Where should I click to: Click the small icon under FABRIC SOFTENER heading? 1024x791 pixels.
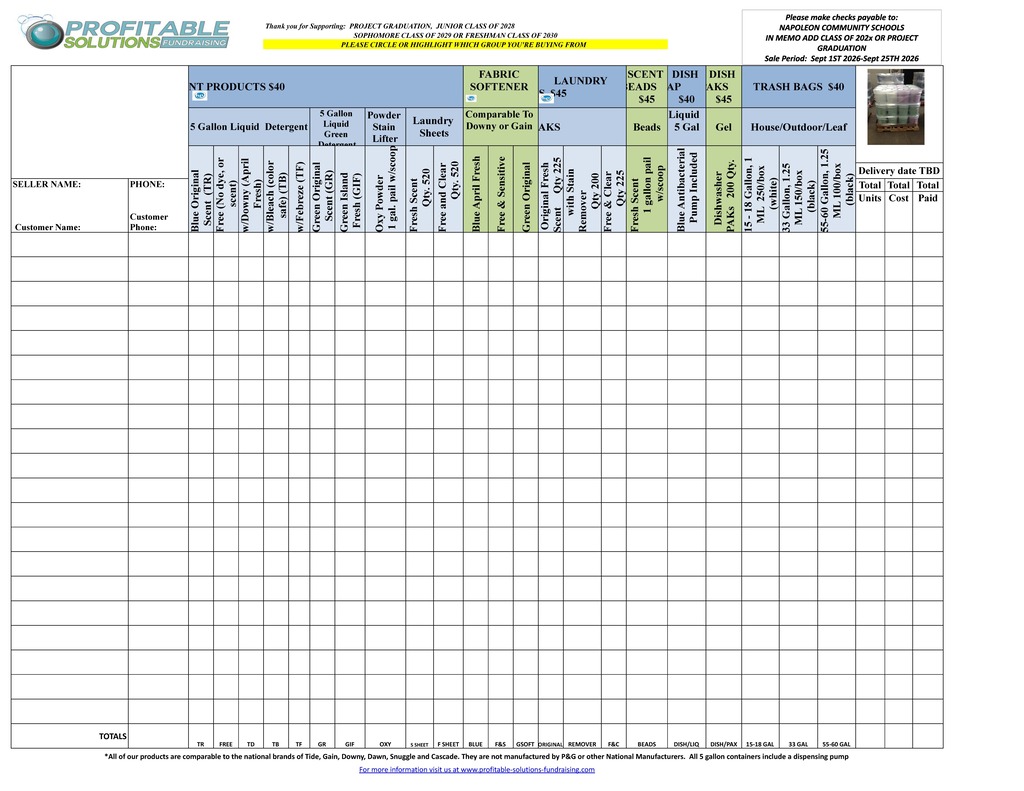(x=472, y=99)
